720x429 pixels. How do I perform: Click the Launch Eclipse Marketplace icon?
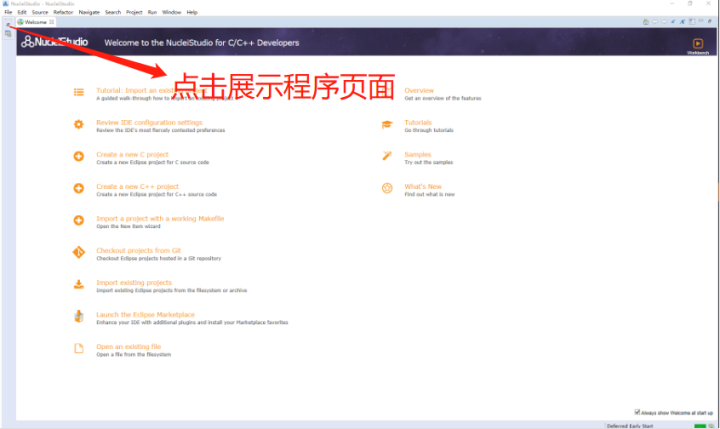click(79, 316)
